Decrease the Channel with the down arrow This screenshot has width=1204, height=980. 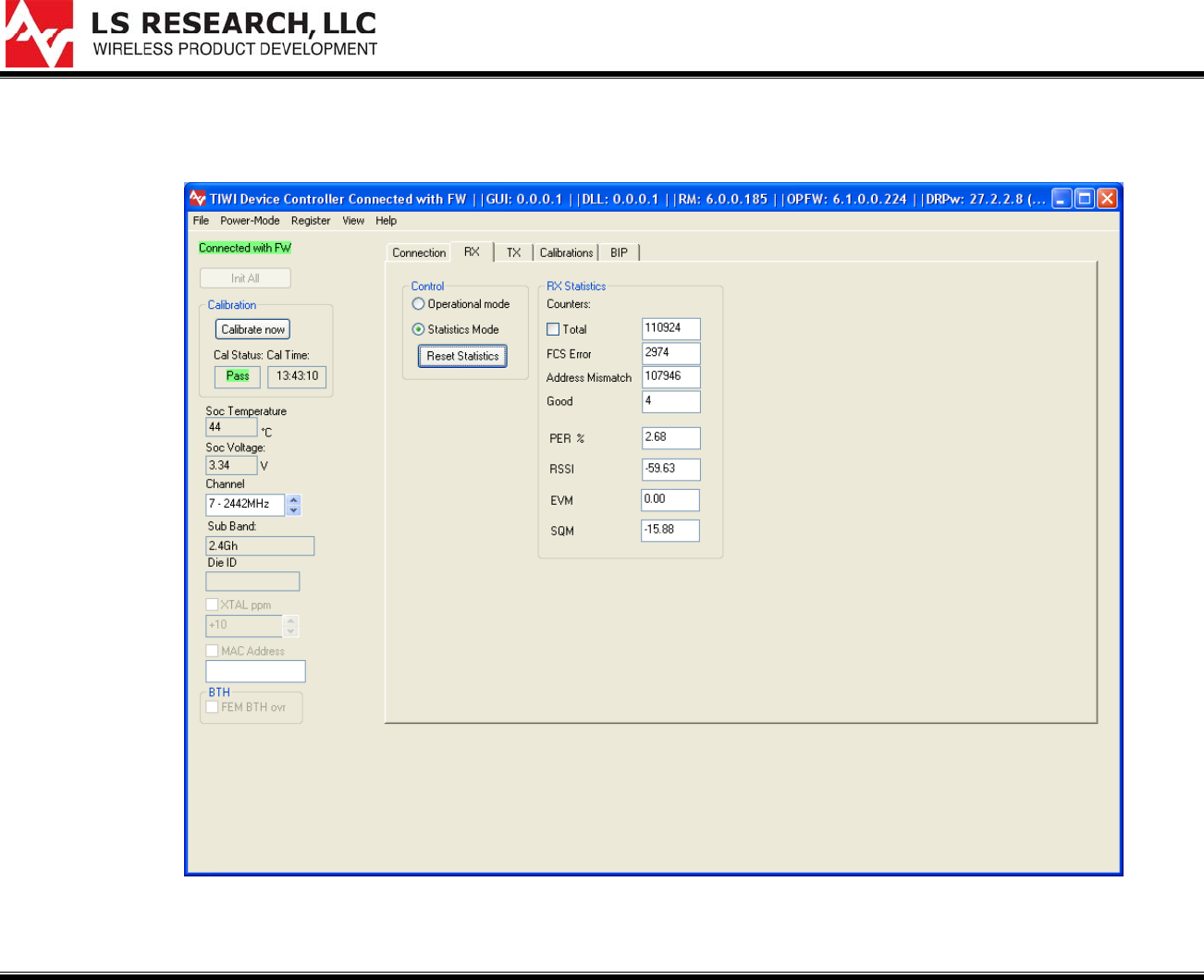click(x=294, y=510)
